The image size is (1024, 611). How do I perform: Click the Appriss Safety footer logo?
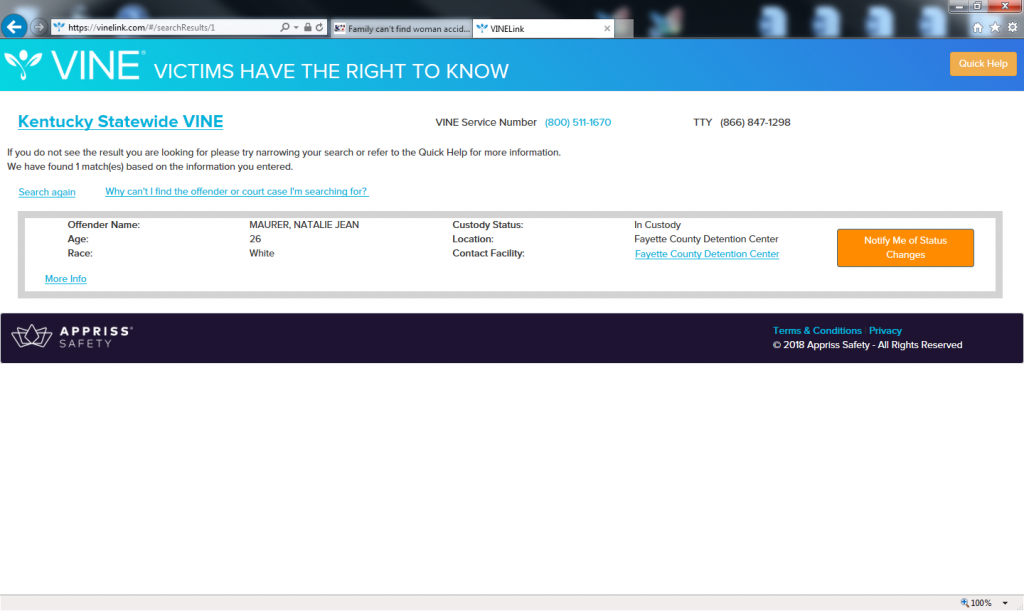point(72,337)
